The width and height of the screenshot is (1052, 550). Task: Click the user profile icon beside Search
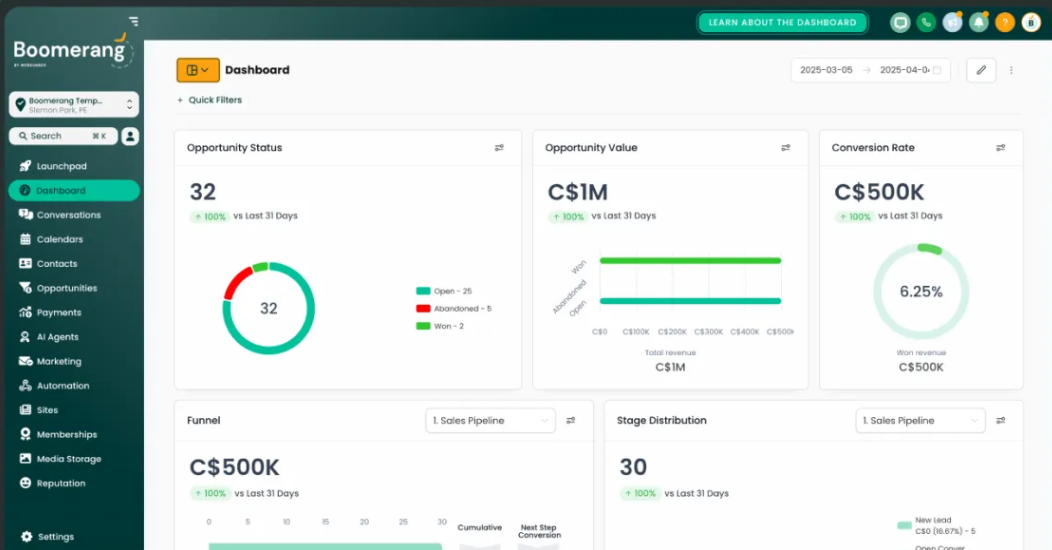click(130, 136)
